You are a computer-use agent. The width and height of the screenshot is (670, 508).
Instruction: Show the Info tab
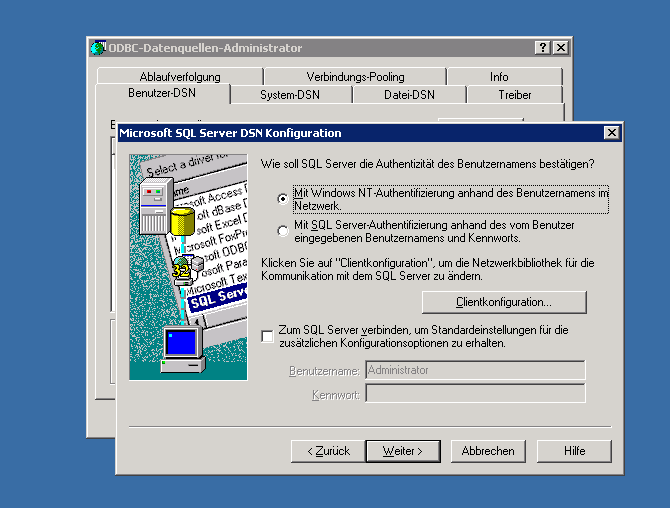[x=499, y=77]
